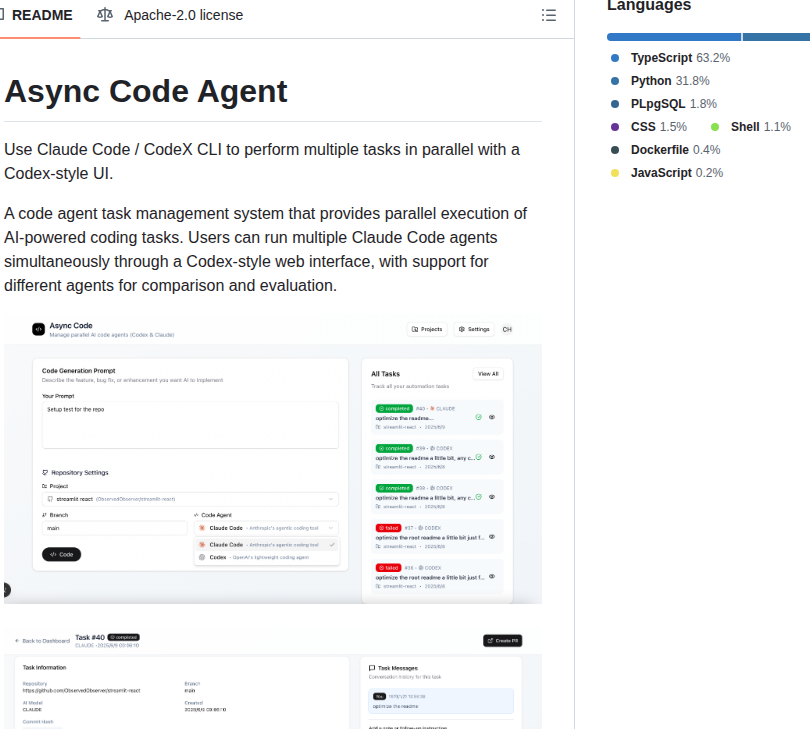Open the Apache-2.0 license tab
810x729 pixels.
pyautogui.click(x=170, y=15)
